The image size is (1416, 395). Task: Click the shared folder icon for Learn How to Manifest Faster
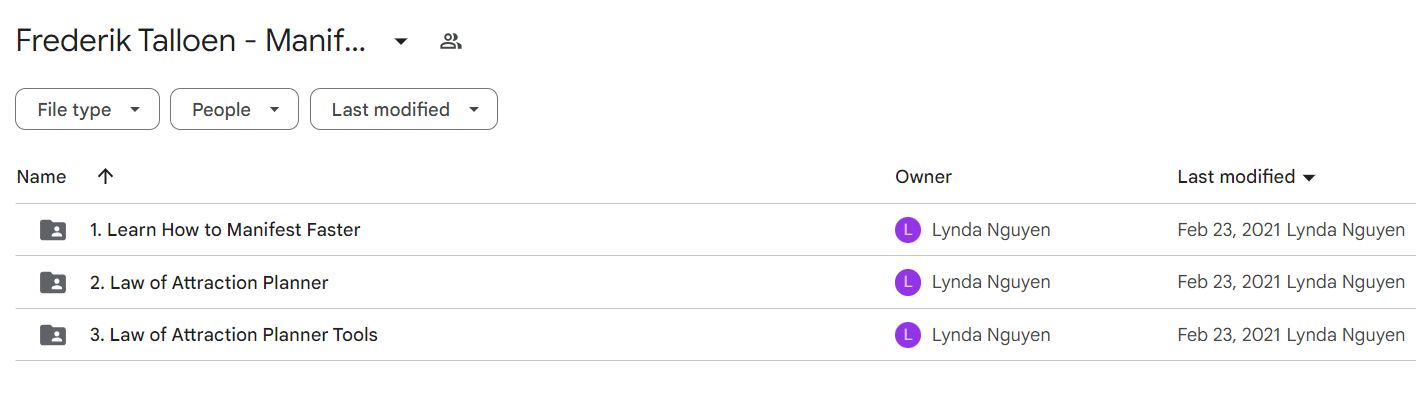coord(53,230)
